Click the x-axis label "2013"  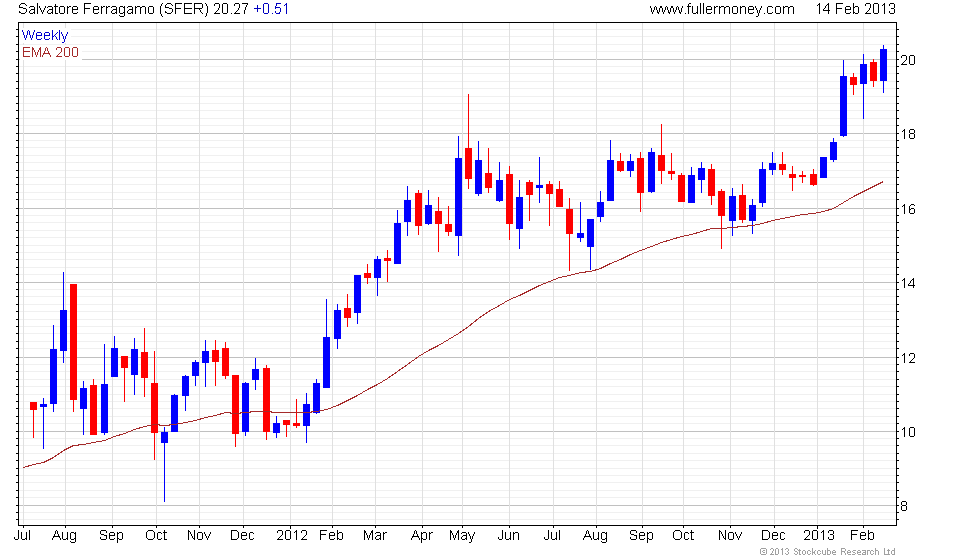point(819,536)
